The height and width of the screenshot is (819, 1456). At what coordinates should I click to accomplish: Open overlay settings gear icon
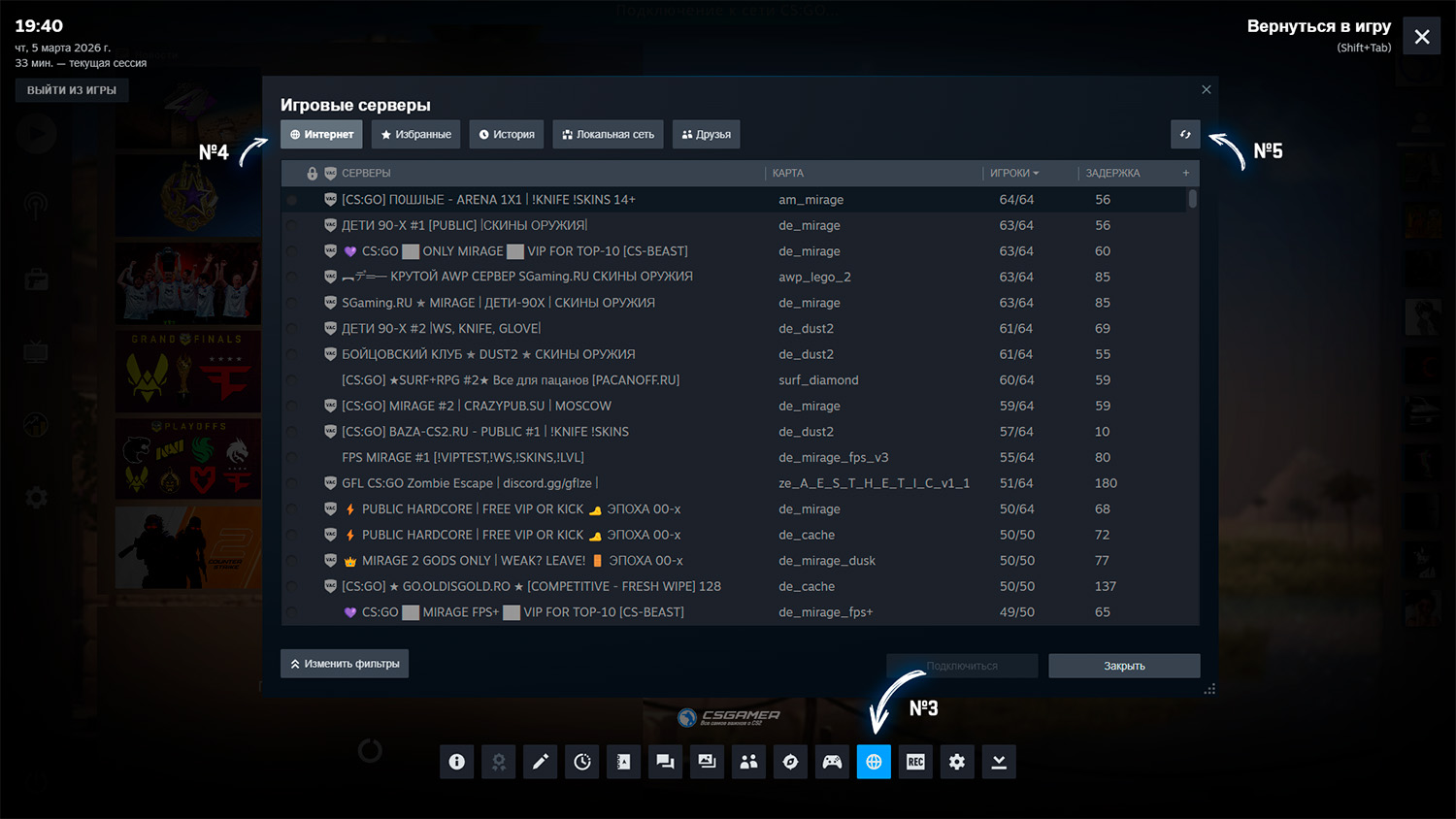coord(957,762)
